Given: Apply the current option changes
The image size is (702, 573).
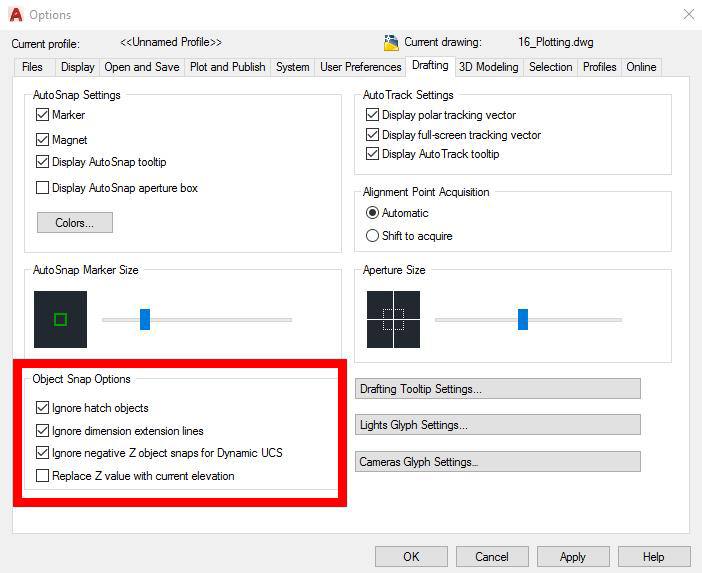Looking at the screenshot, I should click(573, 557).
